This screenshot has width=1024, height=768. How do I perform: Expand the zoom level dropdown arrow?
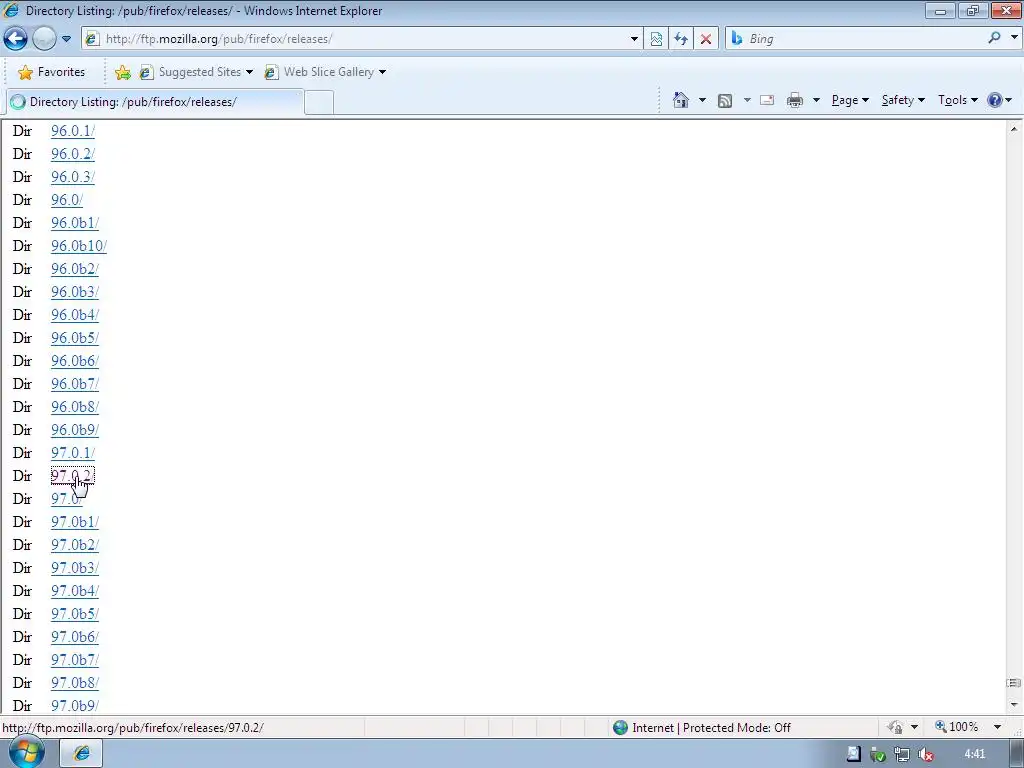click(x=997, y=727)
